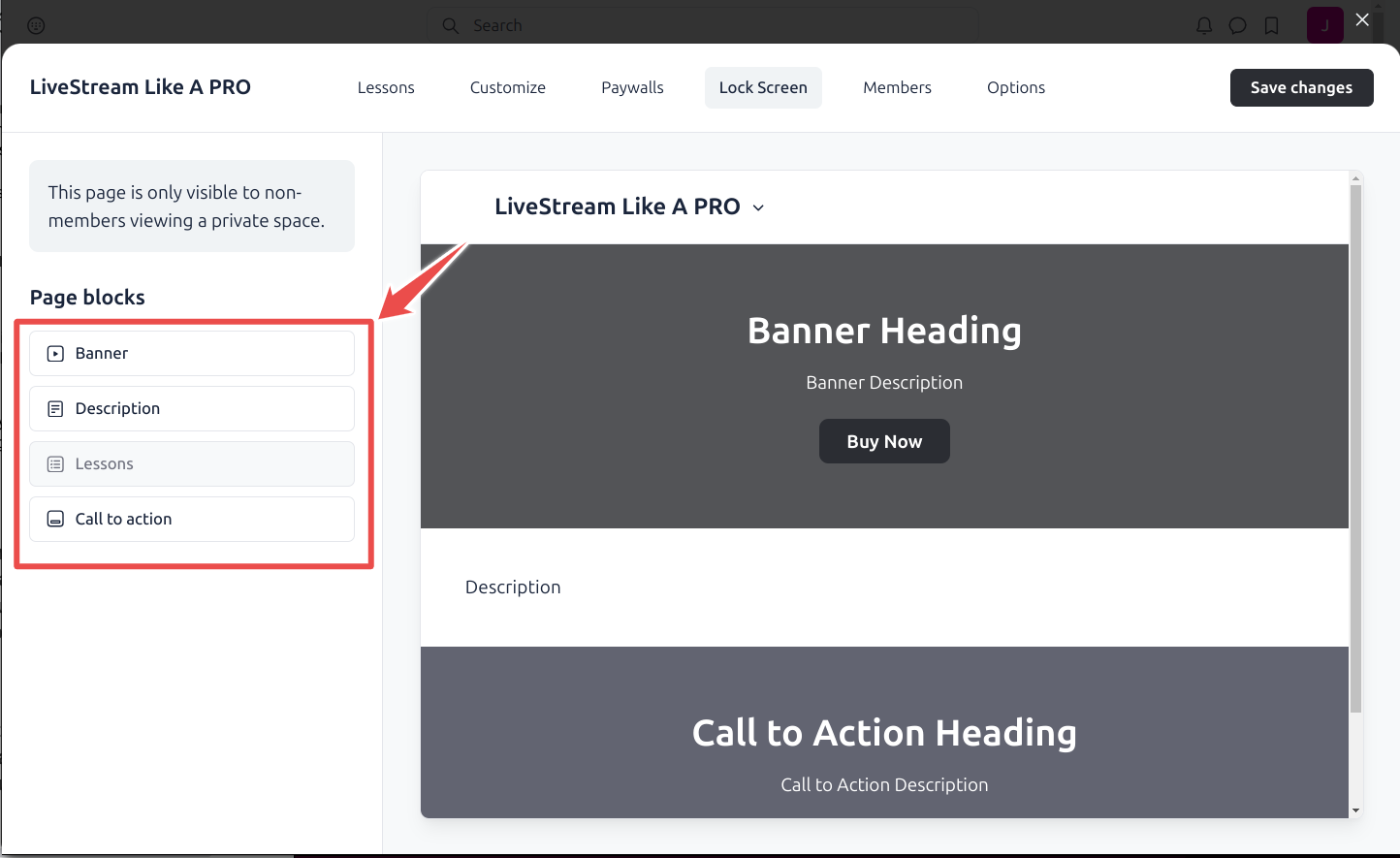Go to the Members tab
Image resolution: width=1400 pixels, height=858 pixels.
point(897,87)
